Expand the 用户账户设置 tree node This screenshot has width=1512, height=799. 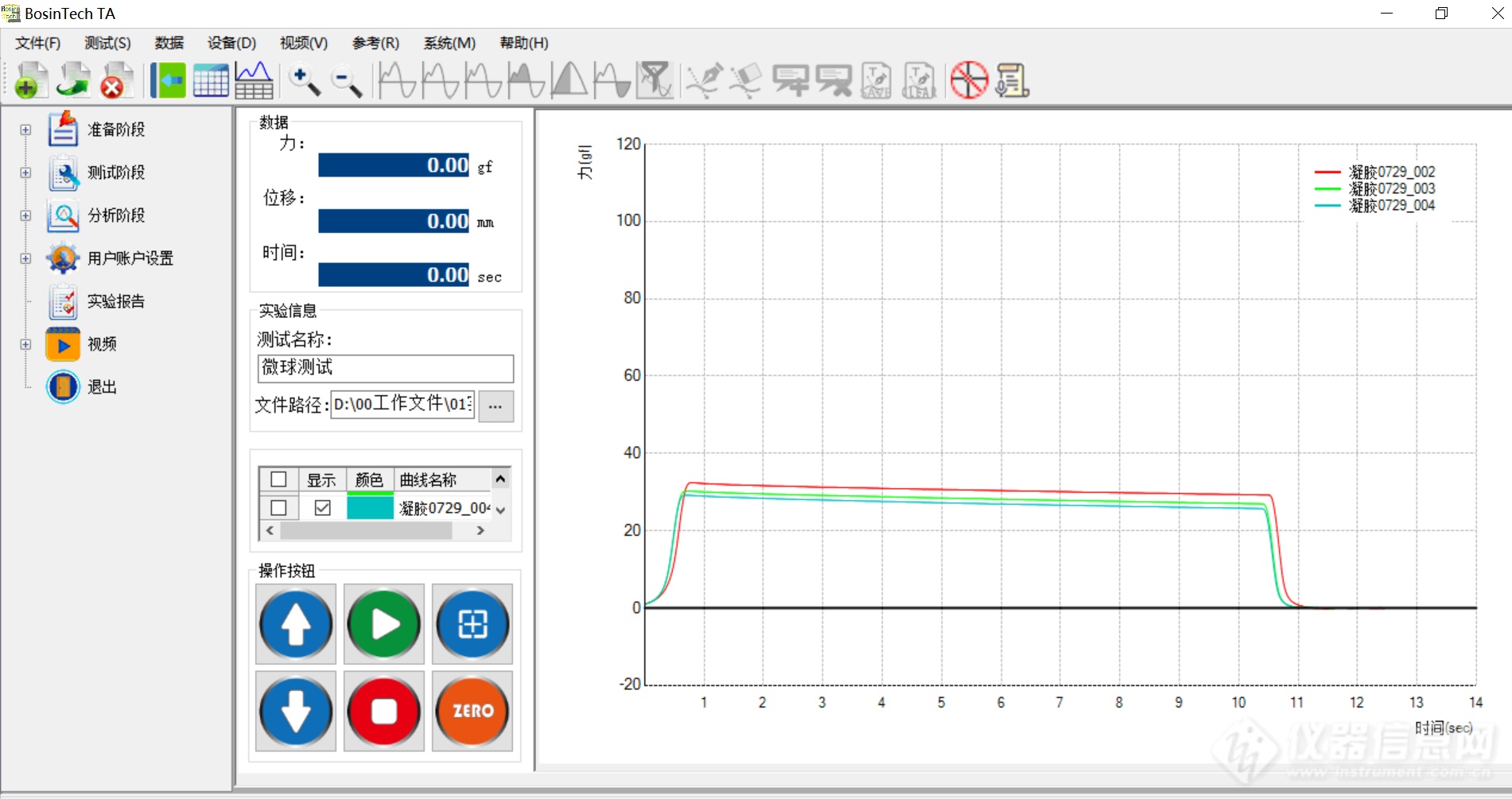pyautogui.click(x=25, y=258)
